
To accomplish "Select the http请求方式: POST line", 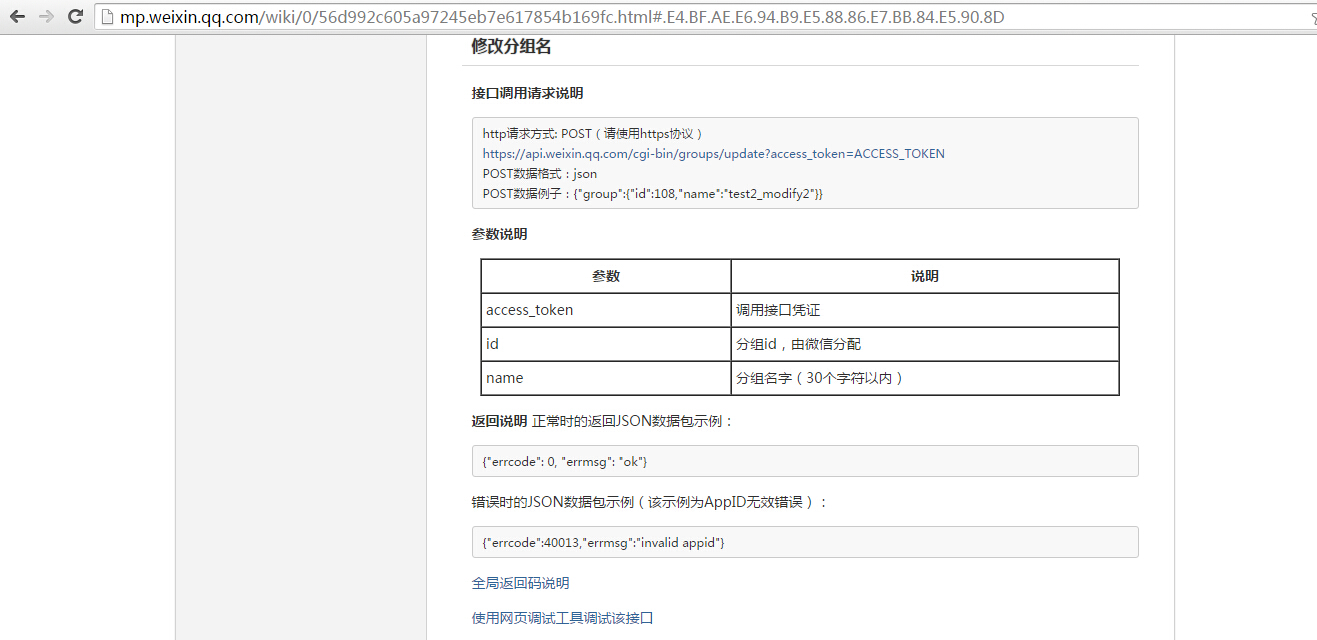I will tap(594, 134).
